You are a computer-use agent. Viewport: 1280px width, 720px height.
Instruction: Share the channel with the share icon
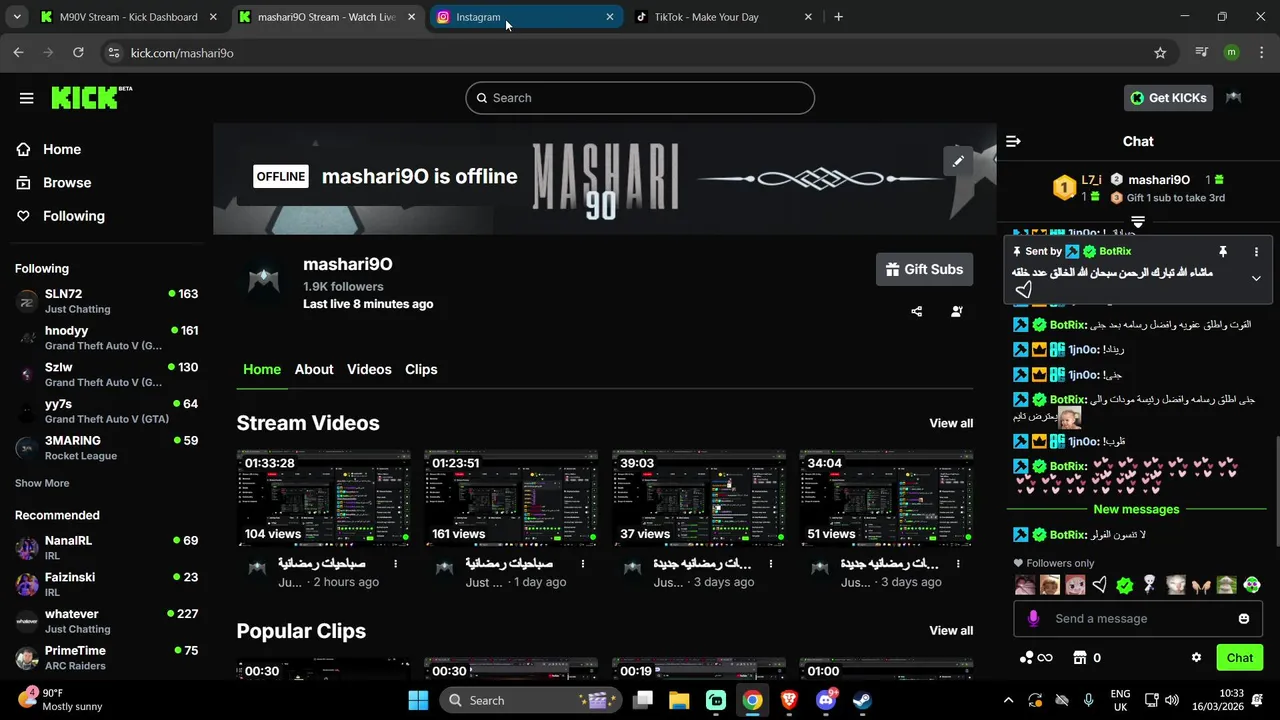coord(916,311)
